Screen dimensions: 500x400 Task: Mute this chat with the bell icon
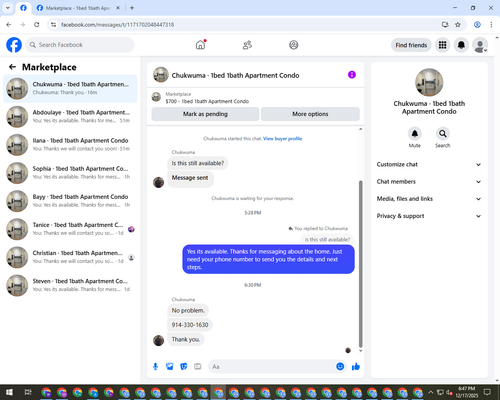415,134
